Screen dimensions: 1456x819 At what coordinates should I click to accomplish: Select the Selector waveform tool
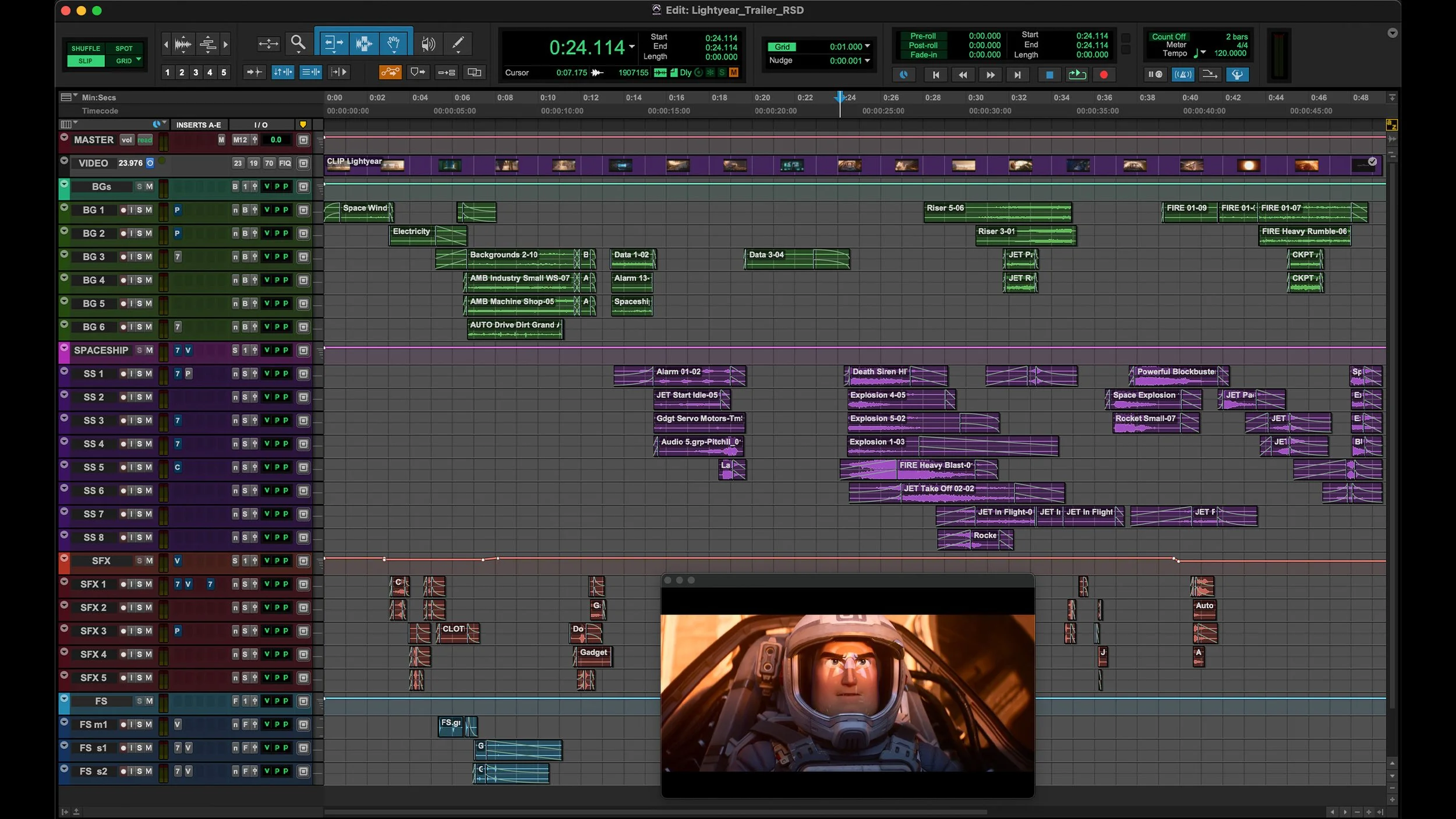click(364, 43)
